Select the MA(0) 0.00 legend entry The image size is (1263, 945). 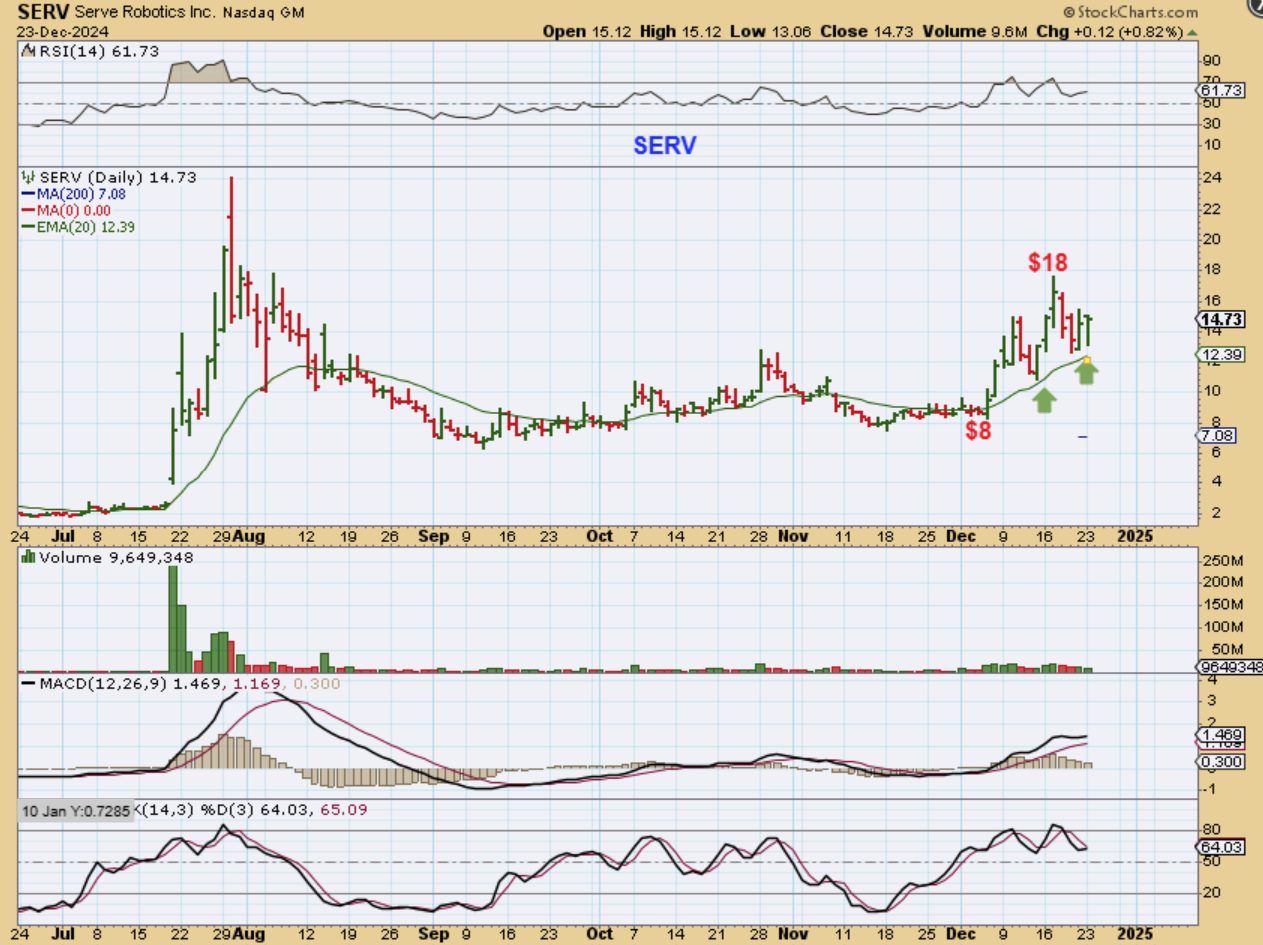click(x=66, y=210)
